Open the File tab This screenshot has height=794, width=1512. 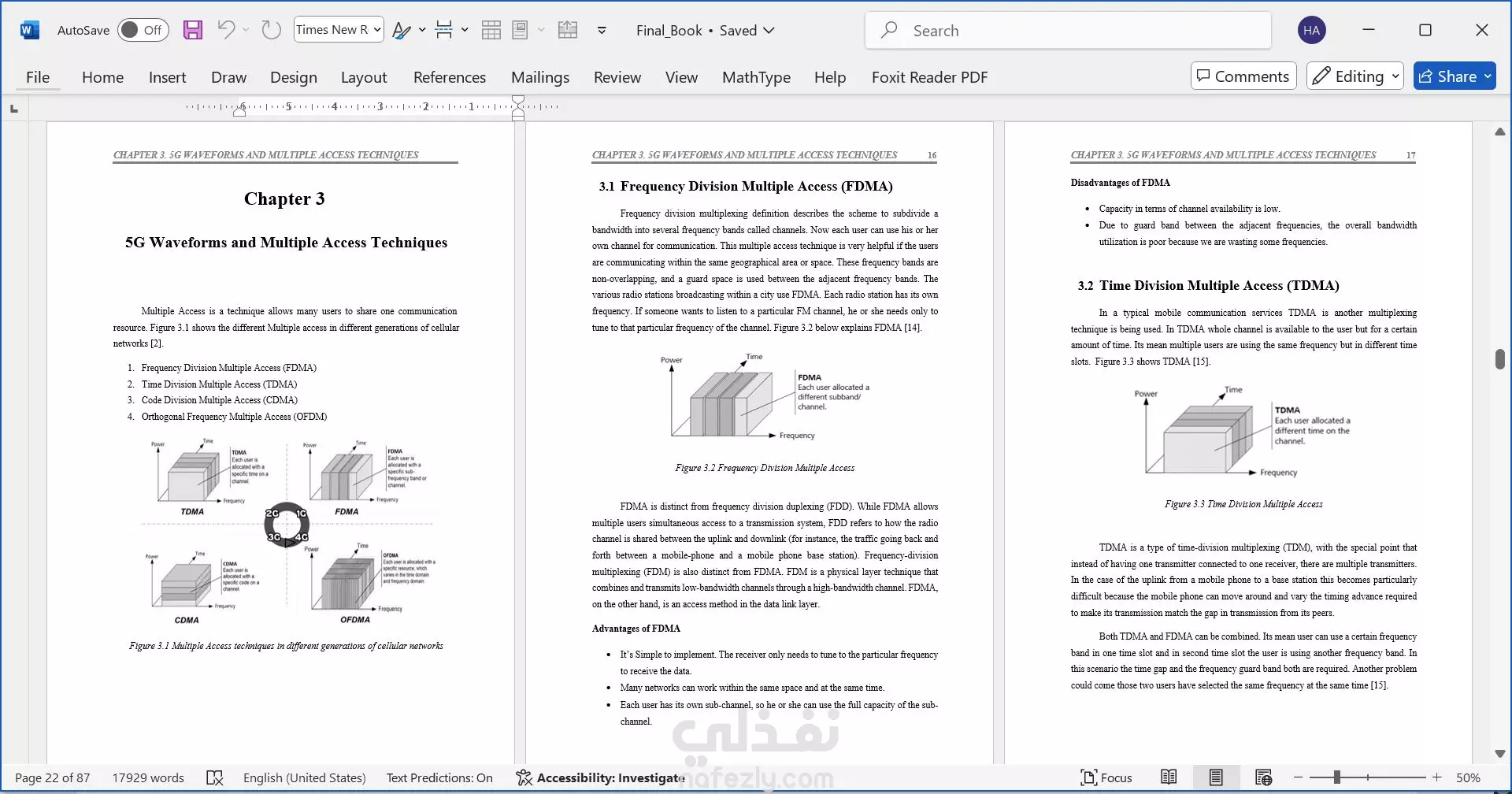click(x=38, y=77)
